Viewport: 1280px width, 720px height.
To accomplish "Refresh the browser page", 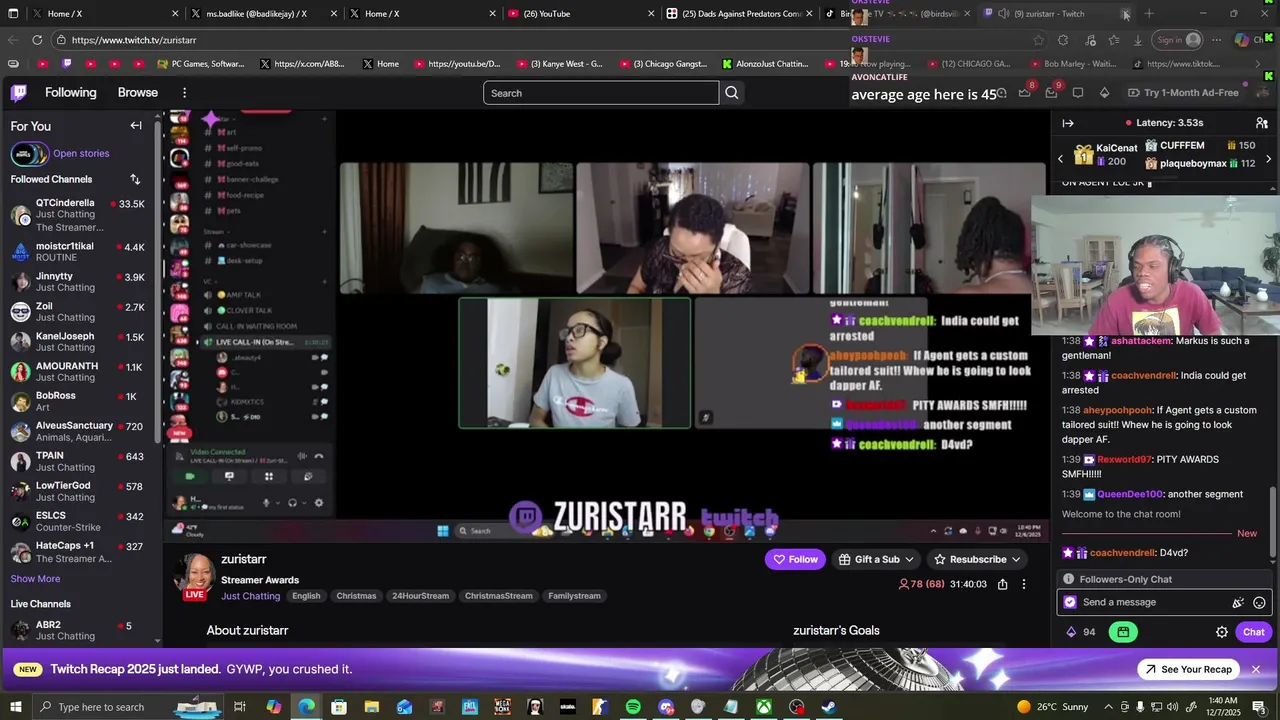I will pos(37,40).
